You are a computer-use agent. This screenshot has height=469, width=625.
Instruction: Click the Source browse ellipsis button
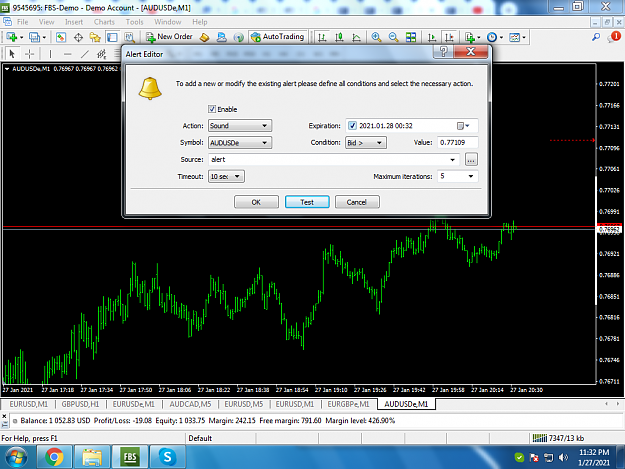pyautogui.click(x=471, y=159)
